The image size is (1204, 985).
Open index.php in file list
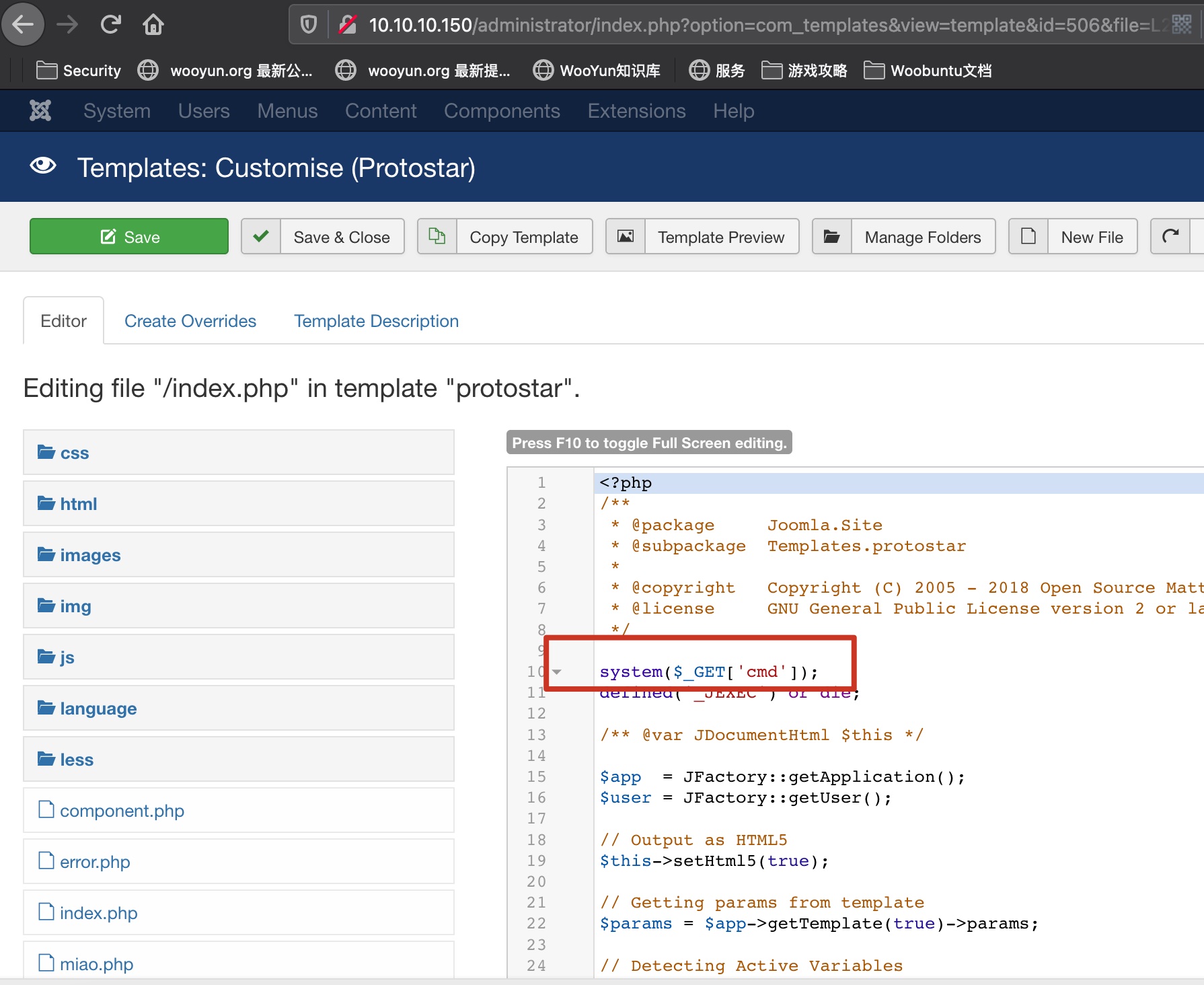pos(98,912)
